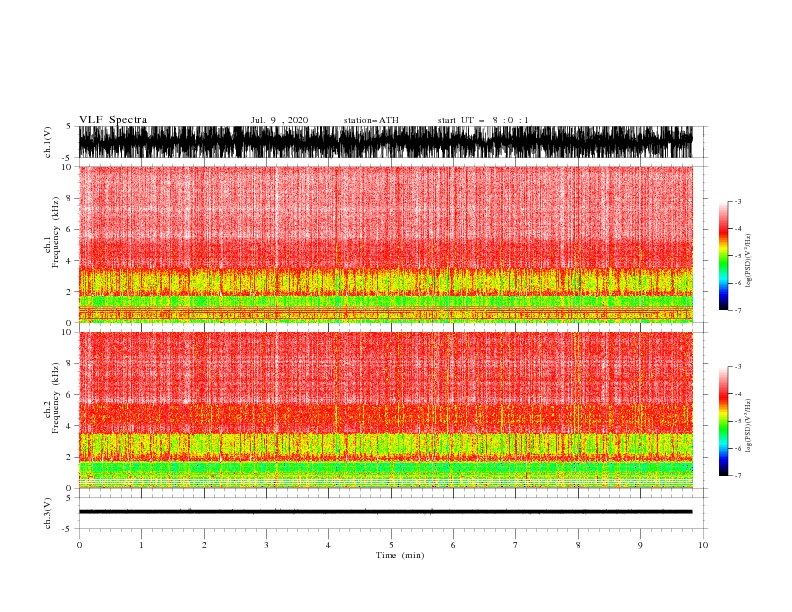
Task: Click the ch.1 color bar legend
Action: (x=723, y=256)
